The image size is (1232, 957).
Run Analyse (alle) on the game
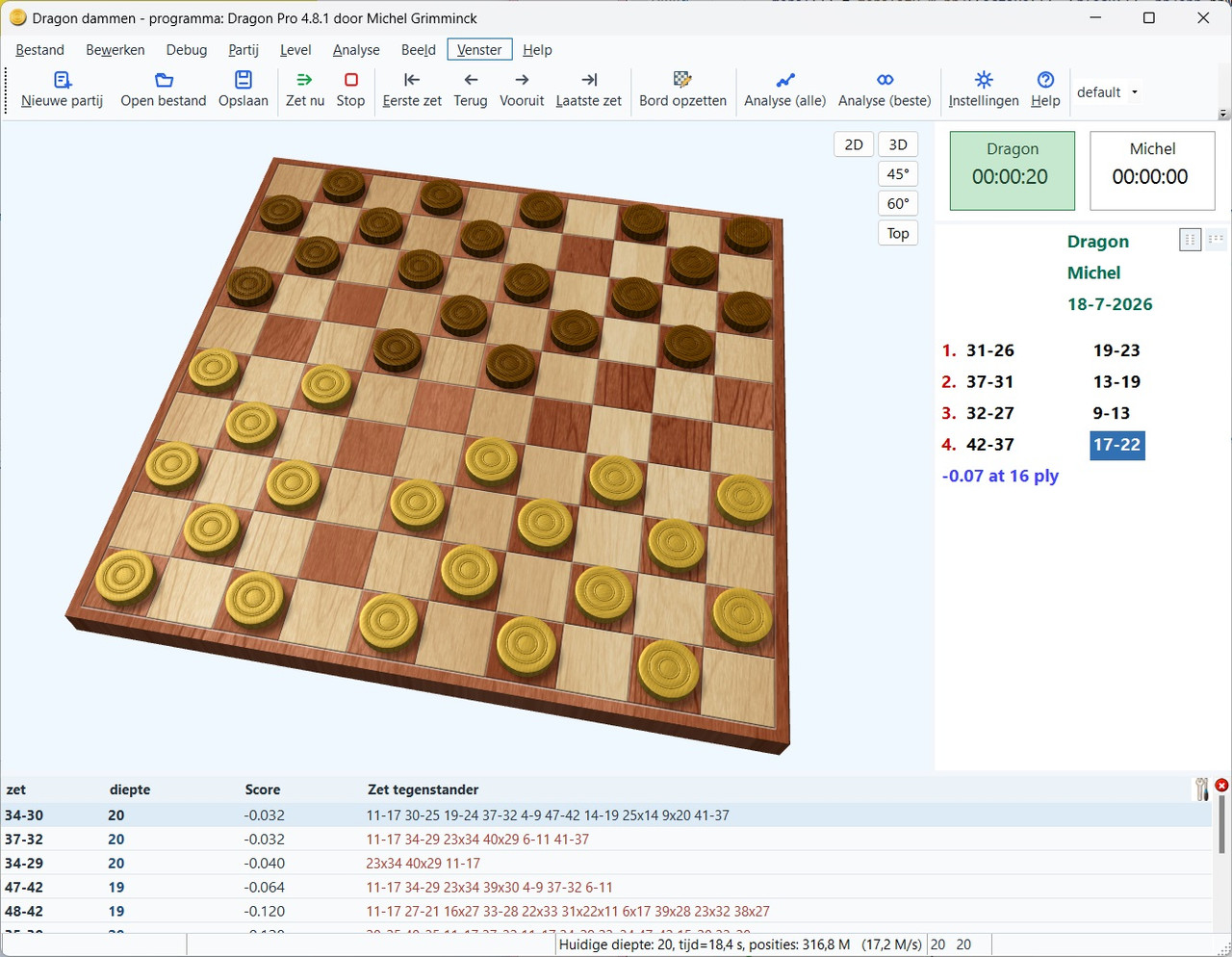pos(785,90)
